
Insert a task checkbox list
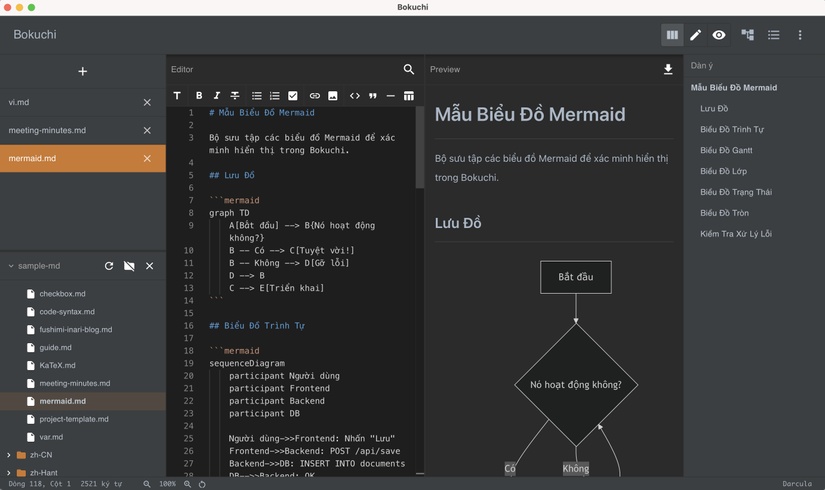click(293, 95)
